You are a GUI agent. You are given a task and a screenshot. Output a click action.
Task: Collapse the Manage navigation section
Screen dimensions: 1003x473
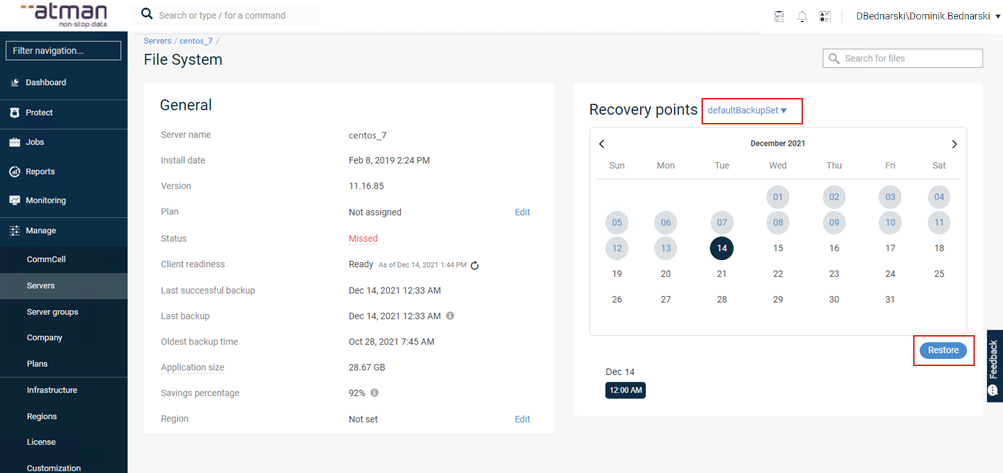point(41,230)
